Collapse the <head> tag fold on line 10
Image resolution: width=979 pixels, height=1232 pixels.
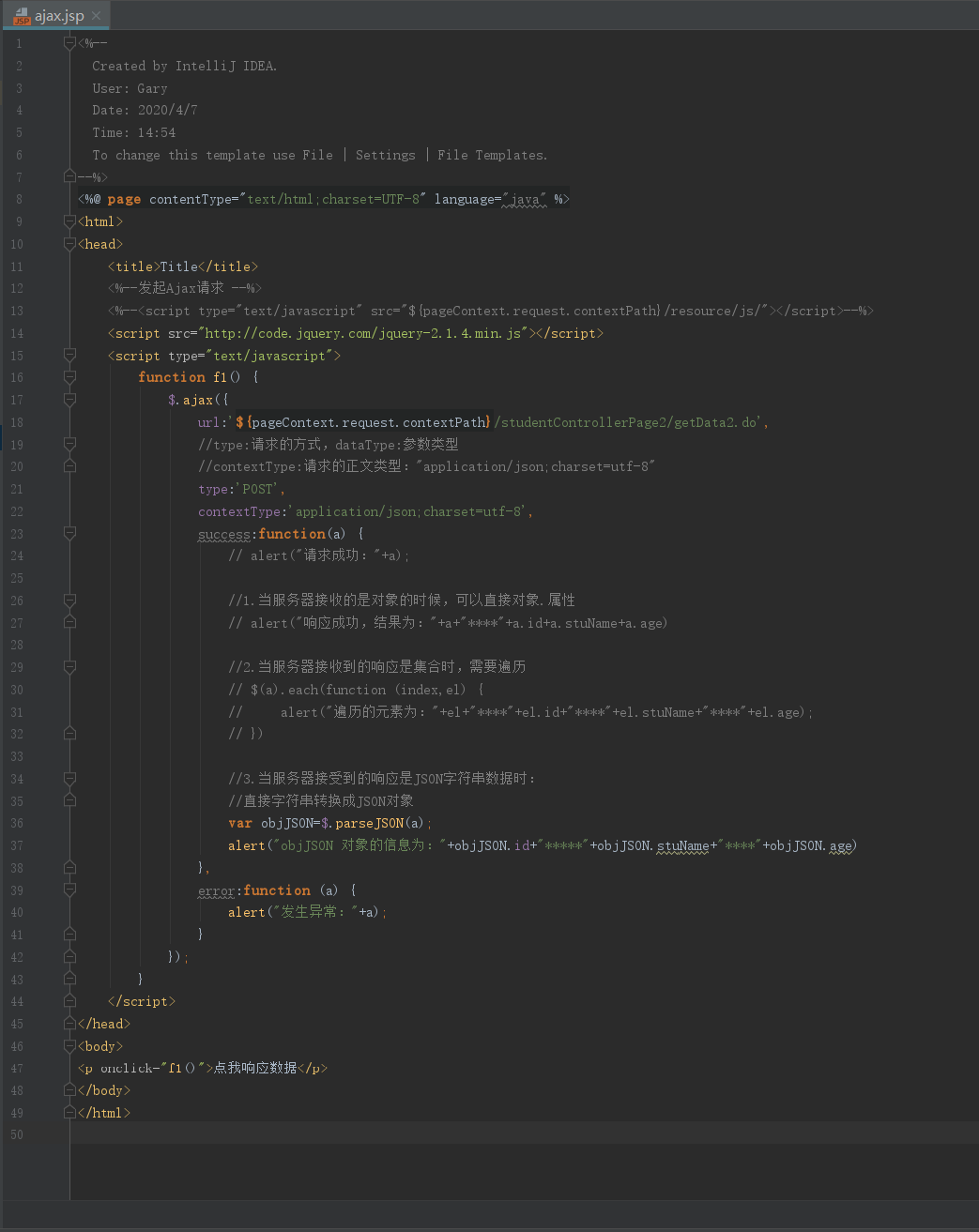tap(69, 244)
